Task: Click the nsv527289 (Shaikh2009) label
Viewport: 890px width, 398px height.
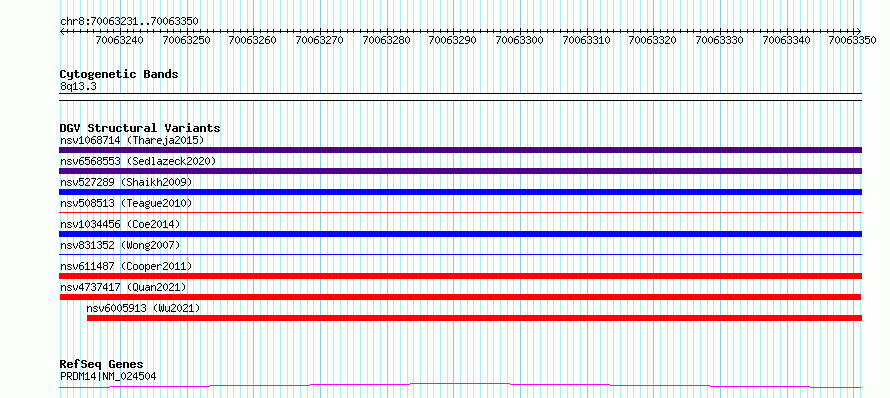Action: 126,182
